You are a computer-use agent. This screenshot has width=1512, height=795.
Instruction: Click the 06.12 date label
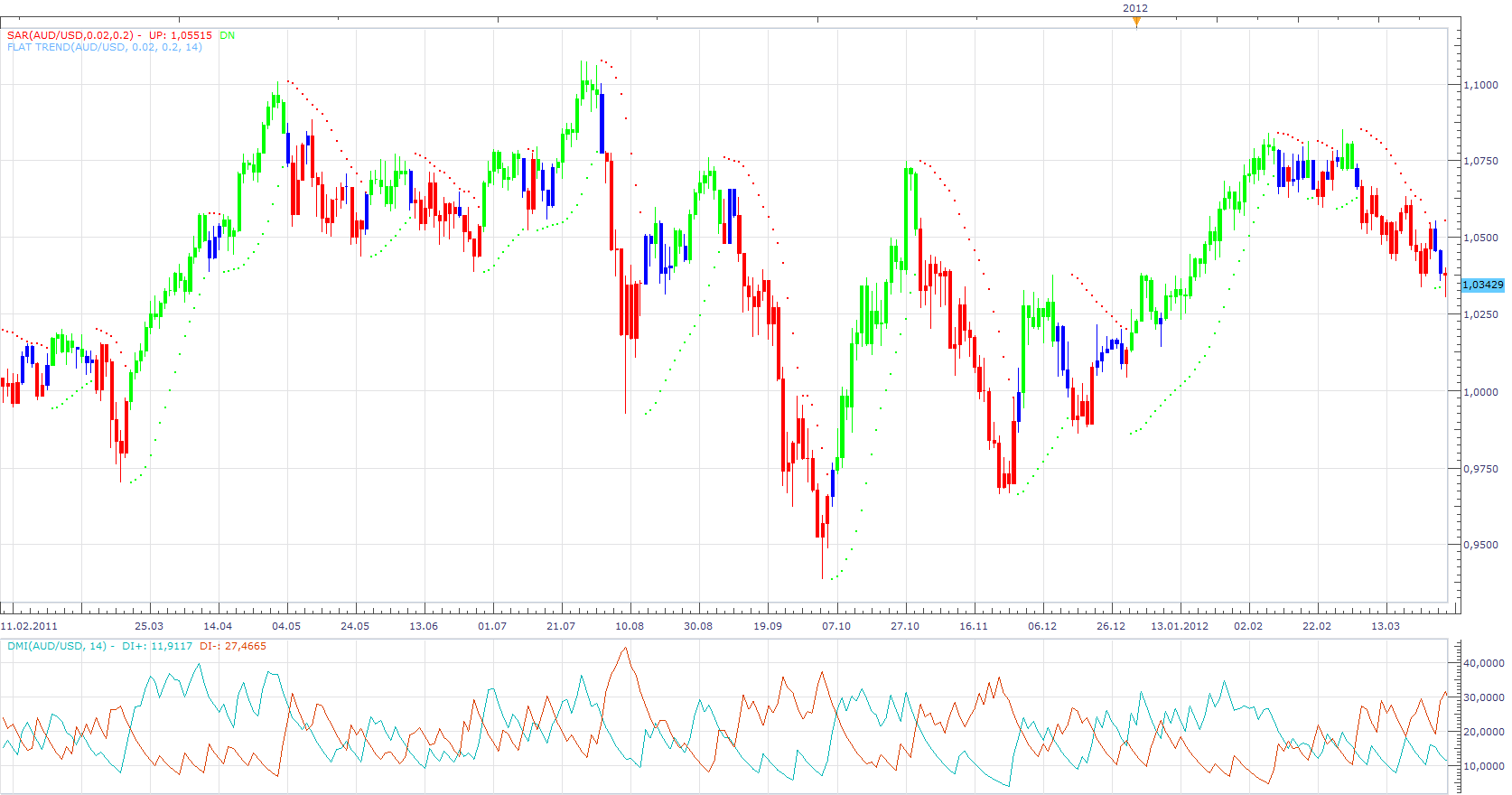[x=1042, y=626]
